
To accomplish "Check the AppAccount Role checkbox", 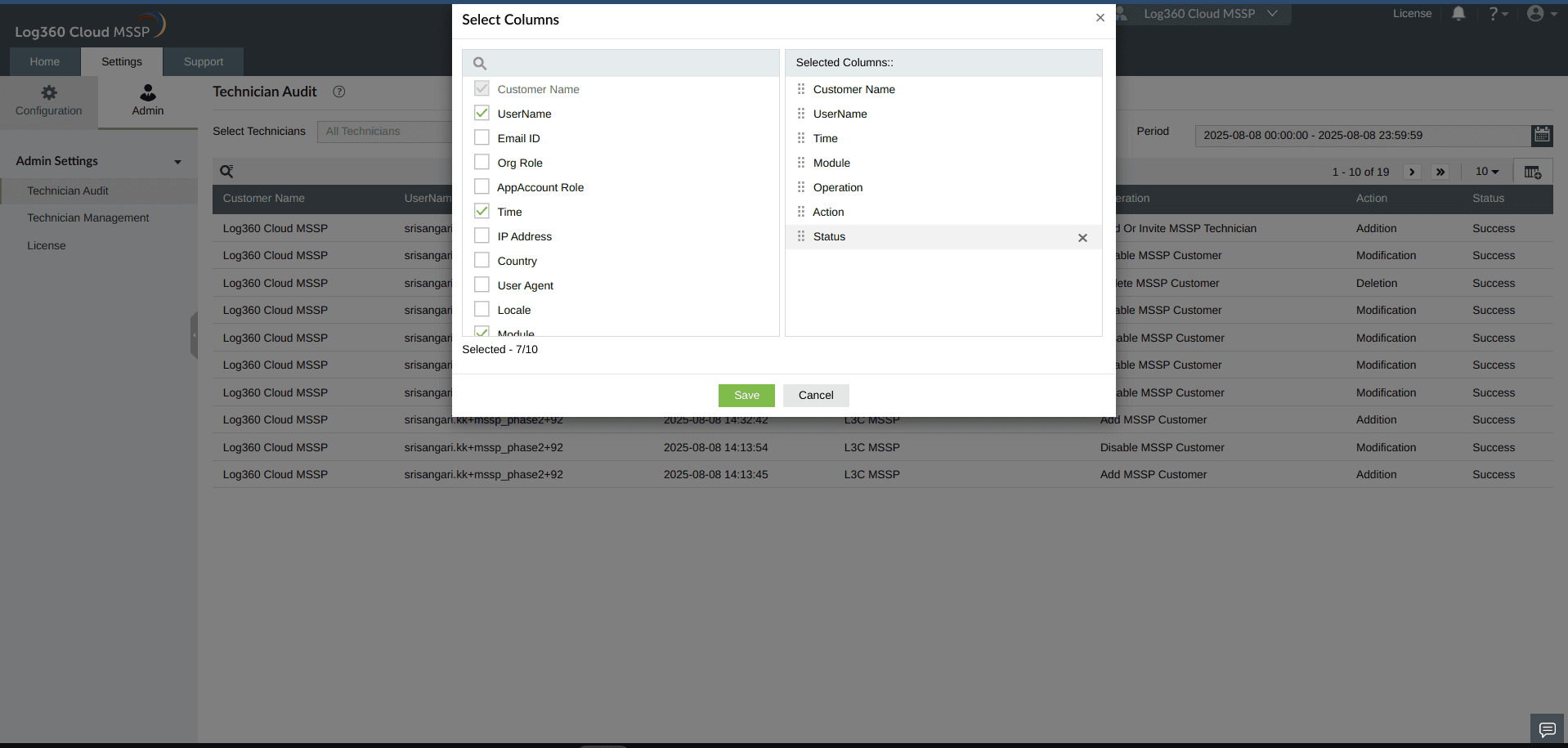I will click(x=482, y=186).
